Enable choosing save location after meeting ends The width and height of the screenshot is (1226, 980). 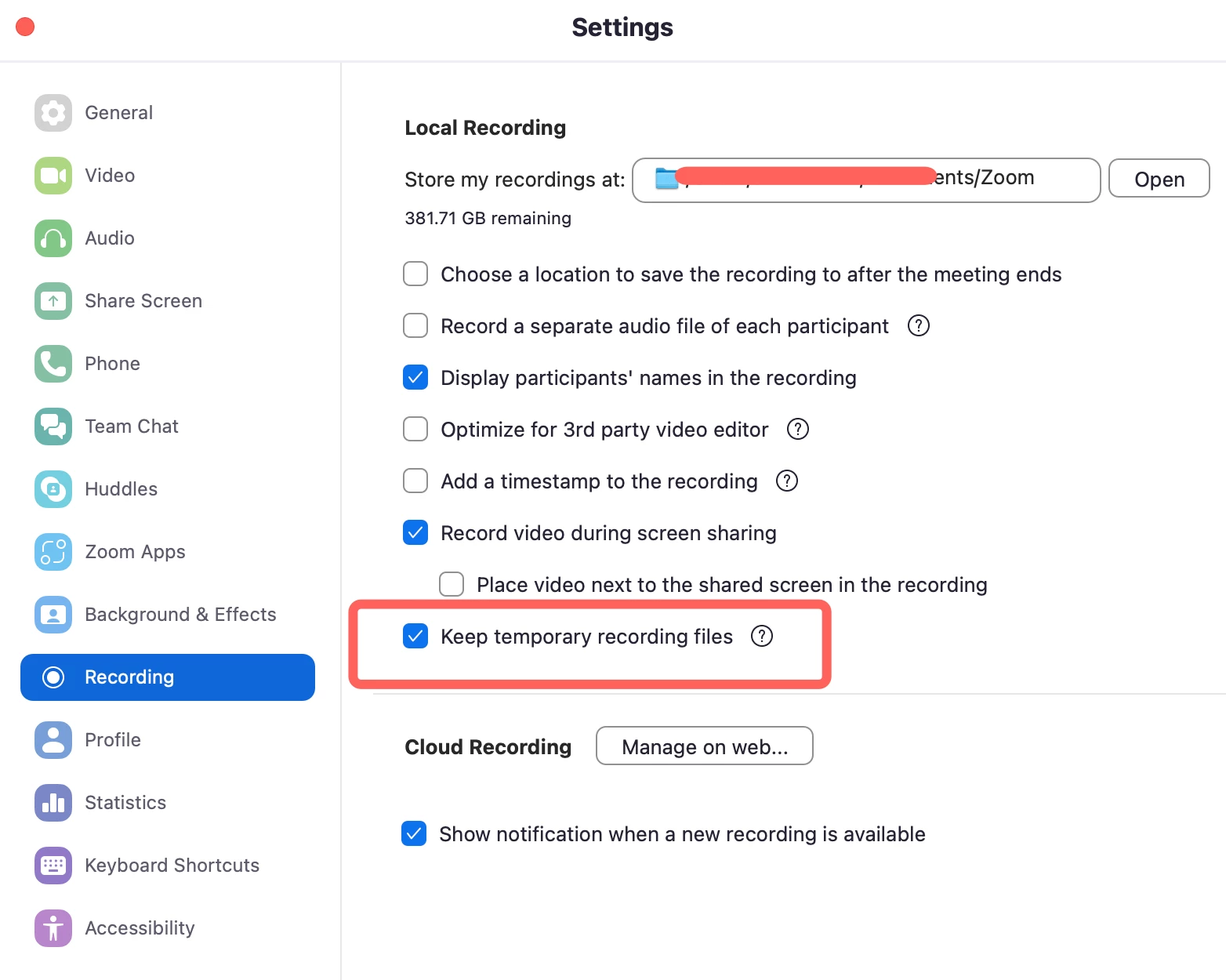pyautogui.click(x=415, y=274)
